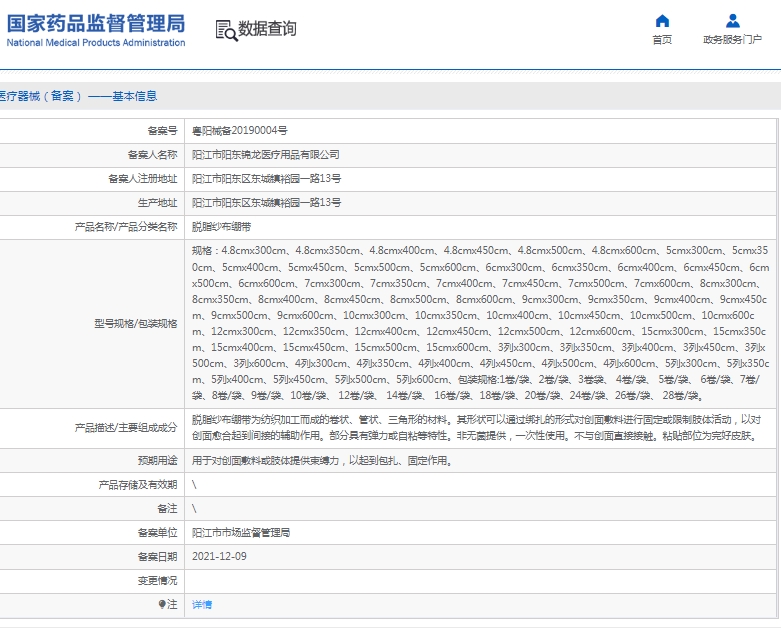Click the 产品存储及有效期 label
781x629 pixels.
tap(138, 485)
